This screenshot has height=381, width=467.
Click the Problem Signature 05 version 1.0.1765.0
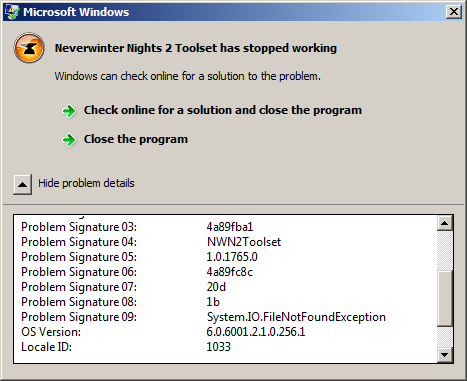click(x=232, y=257)
